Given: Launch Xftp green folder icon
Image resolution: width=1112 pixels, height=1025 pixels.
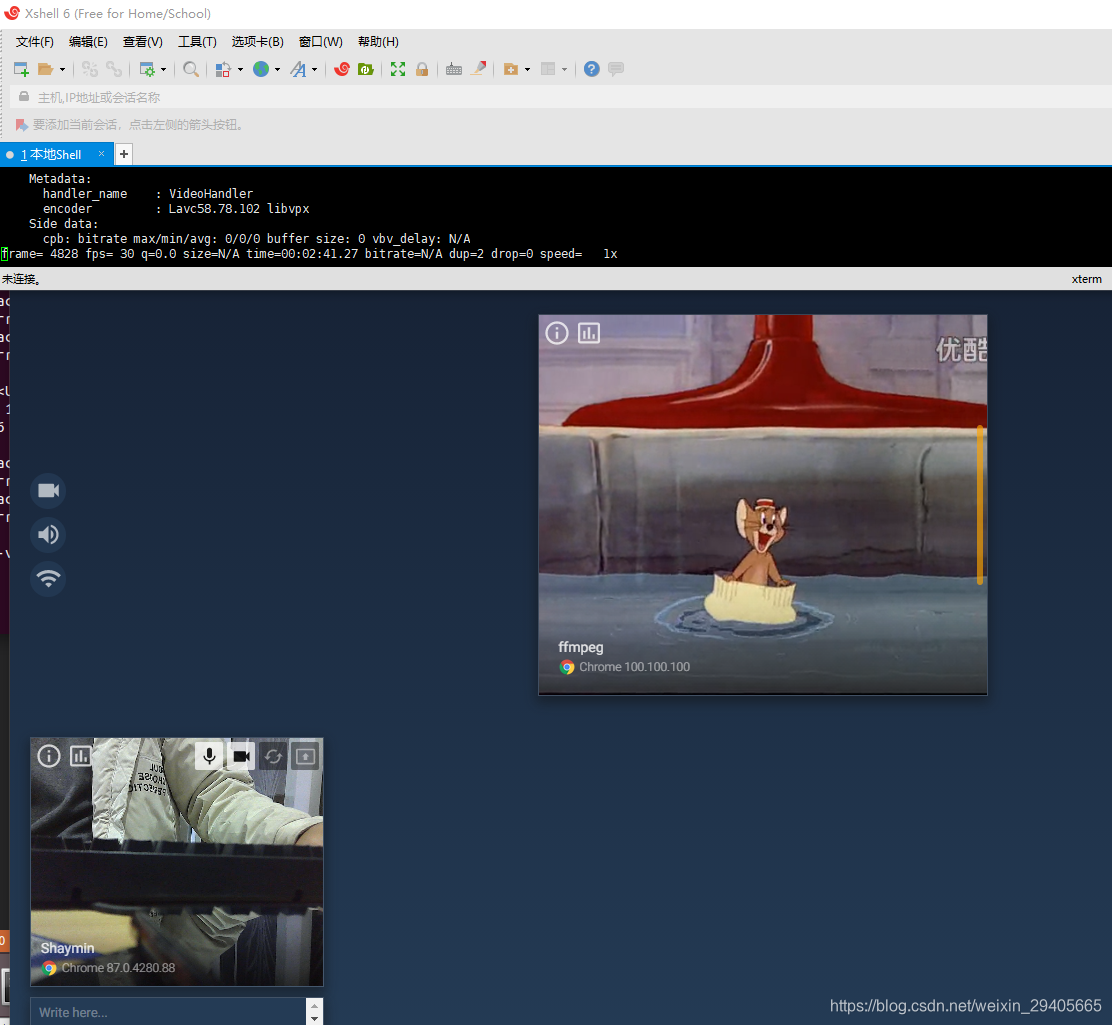Looking at the screenshot, I should tap(366, 69).
